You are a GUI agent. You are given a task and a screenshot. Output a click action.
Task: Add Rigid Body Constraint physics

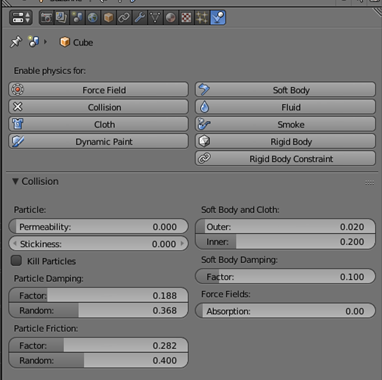pos(285,159)
